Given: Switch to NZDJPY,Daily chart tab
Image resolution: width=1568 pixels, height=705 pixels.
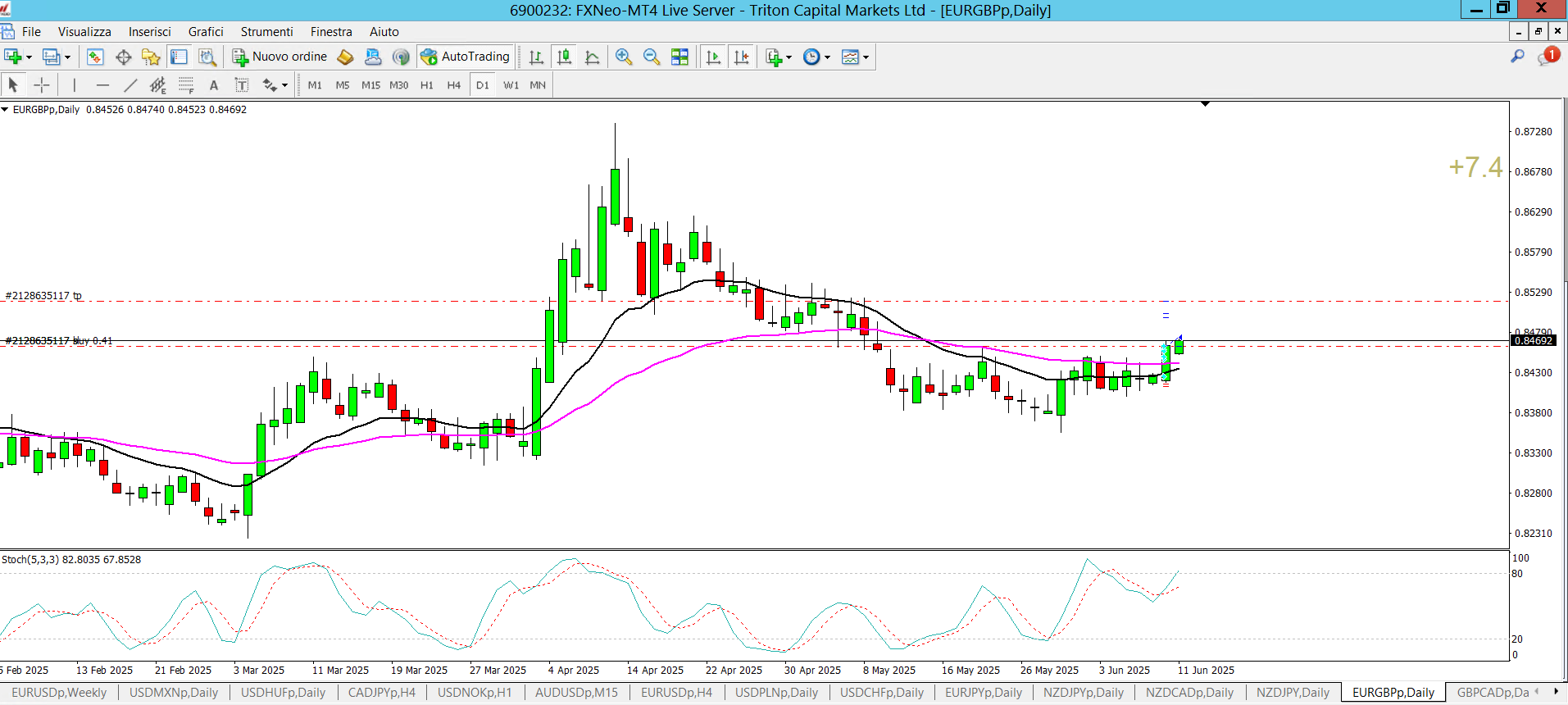Looking at the screenshot, I should [x=1293, y=693].
